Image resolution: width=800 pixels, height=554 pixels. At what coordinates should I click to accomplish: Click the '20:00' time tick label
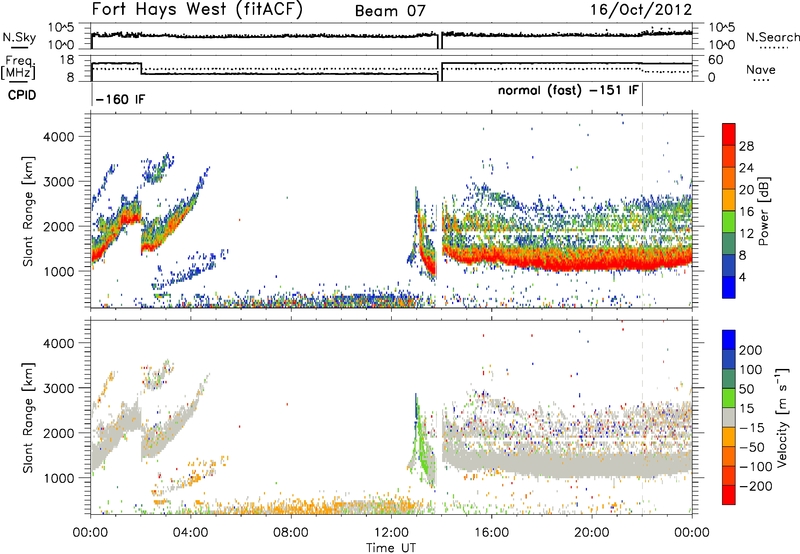click(591, 533)
